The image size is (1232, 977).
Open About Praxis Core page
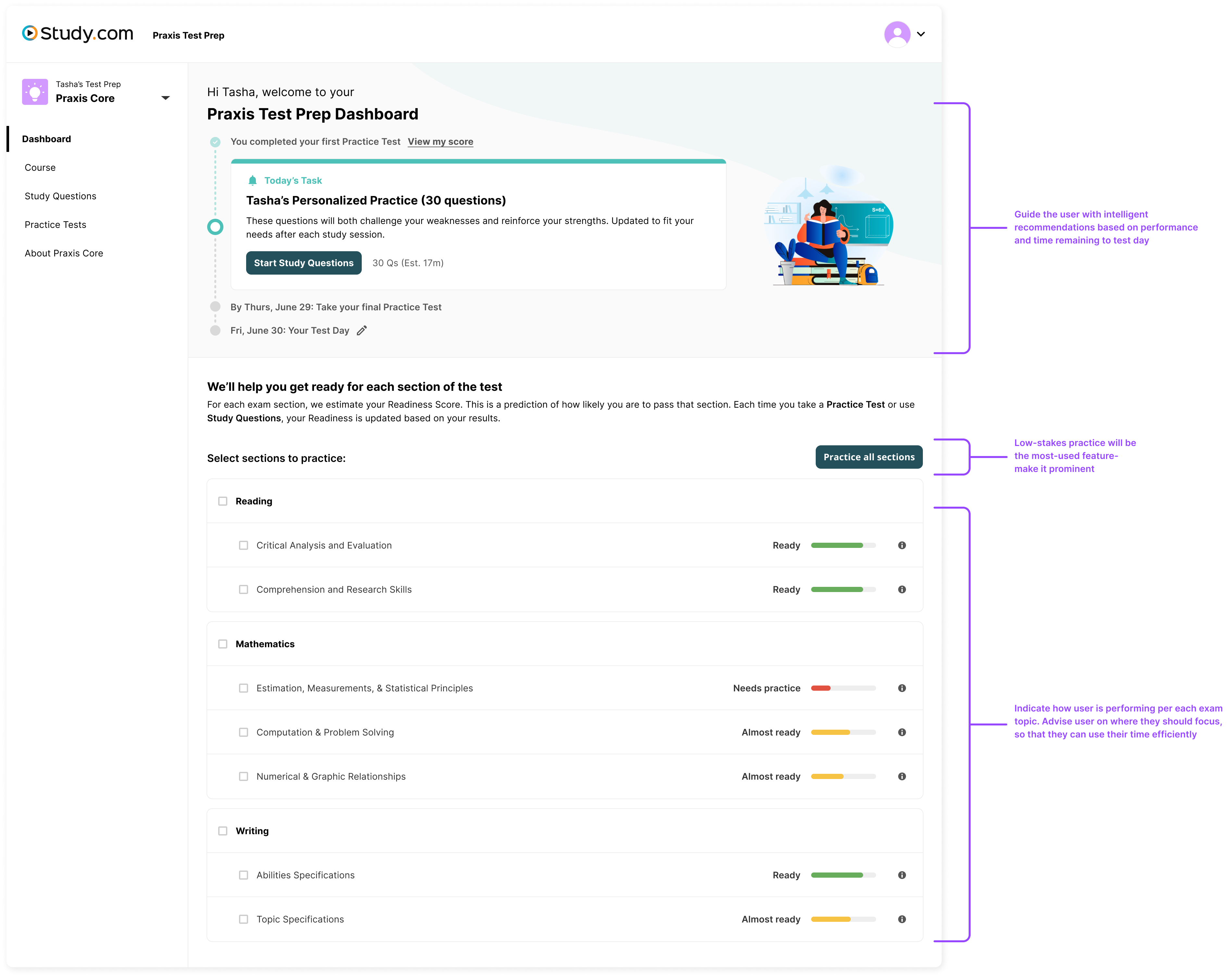63,253
